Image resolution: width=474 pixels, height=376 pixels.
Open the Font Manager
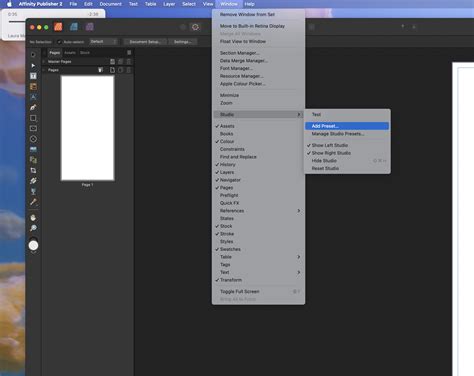click(236, 68)
